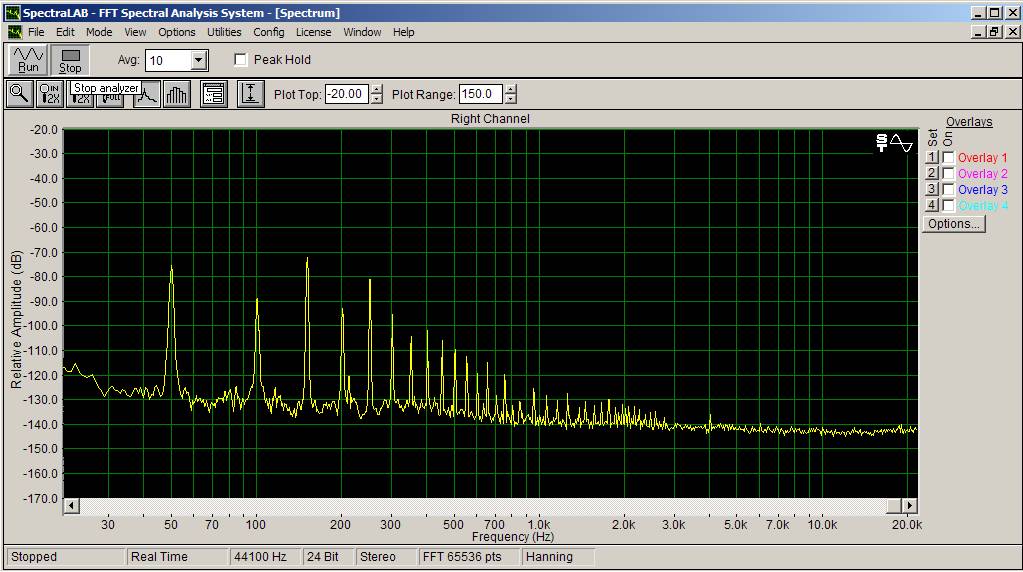Viewport: 1023px width, 572px height.
Task: Click the Run analyzer button
Action: coord(27,59)
